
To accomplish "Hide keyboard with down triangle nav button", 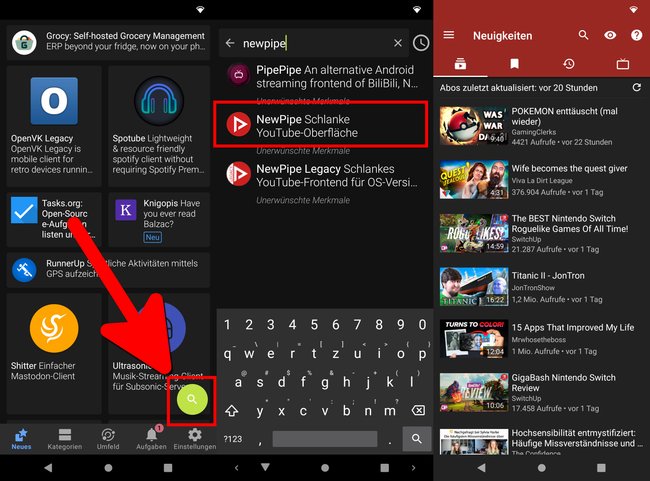I will (265, 467).
